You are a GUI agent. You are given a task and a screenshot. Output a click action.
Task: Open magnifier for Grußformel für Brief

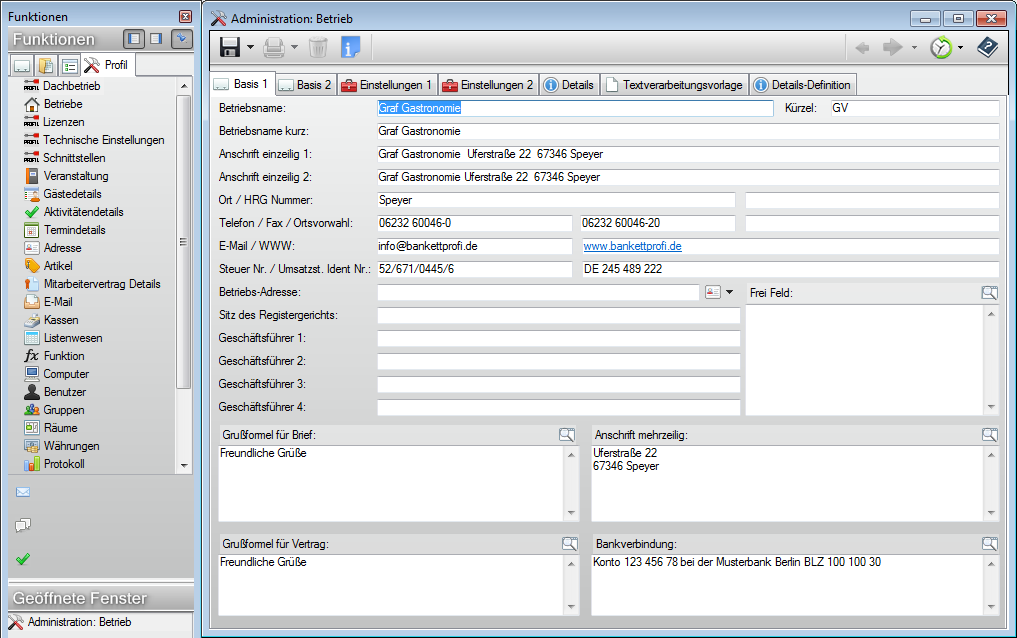568,435
